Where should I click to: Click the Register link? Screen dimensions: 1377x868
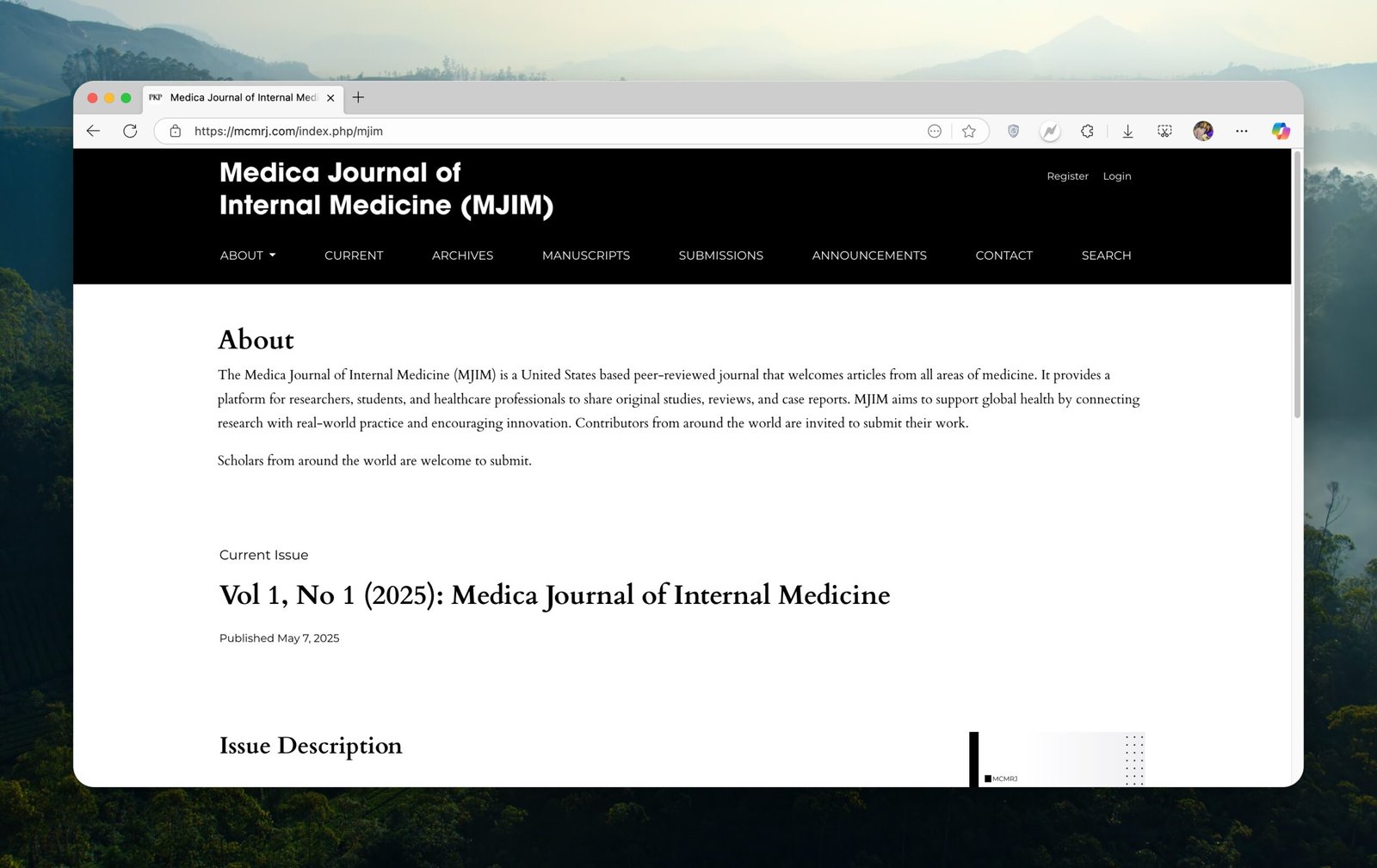[x=1067, y=176]
